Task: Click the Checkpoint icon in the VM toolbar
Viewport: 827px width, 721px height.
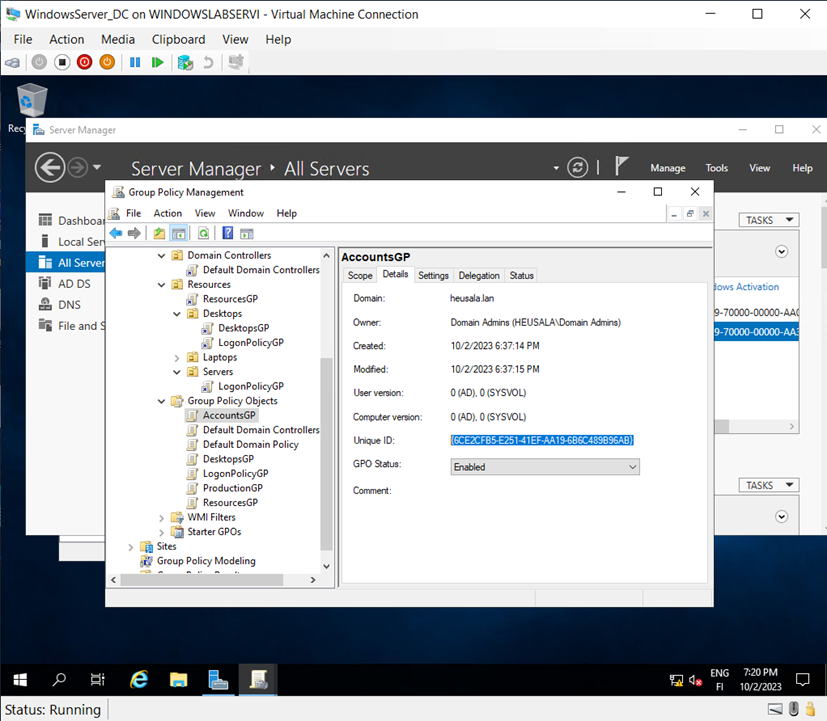Action: click(185, 62)
